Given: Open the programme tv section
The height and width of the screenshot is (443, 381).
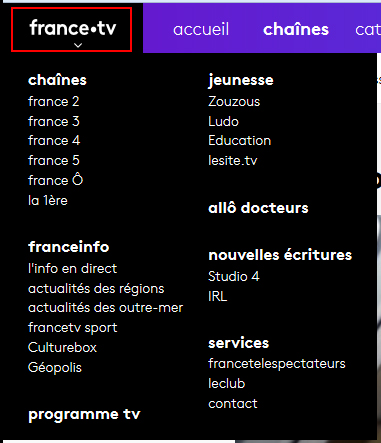Looking at the screenshot, I should click(x=84, y=414).
